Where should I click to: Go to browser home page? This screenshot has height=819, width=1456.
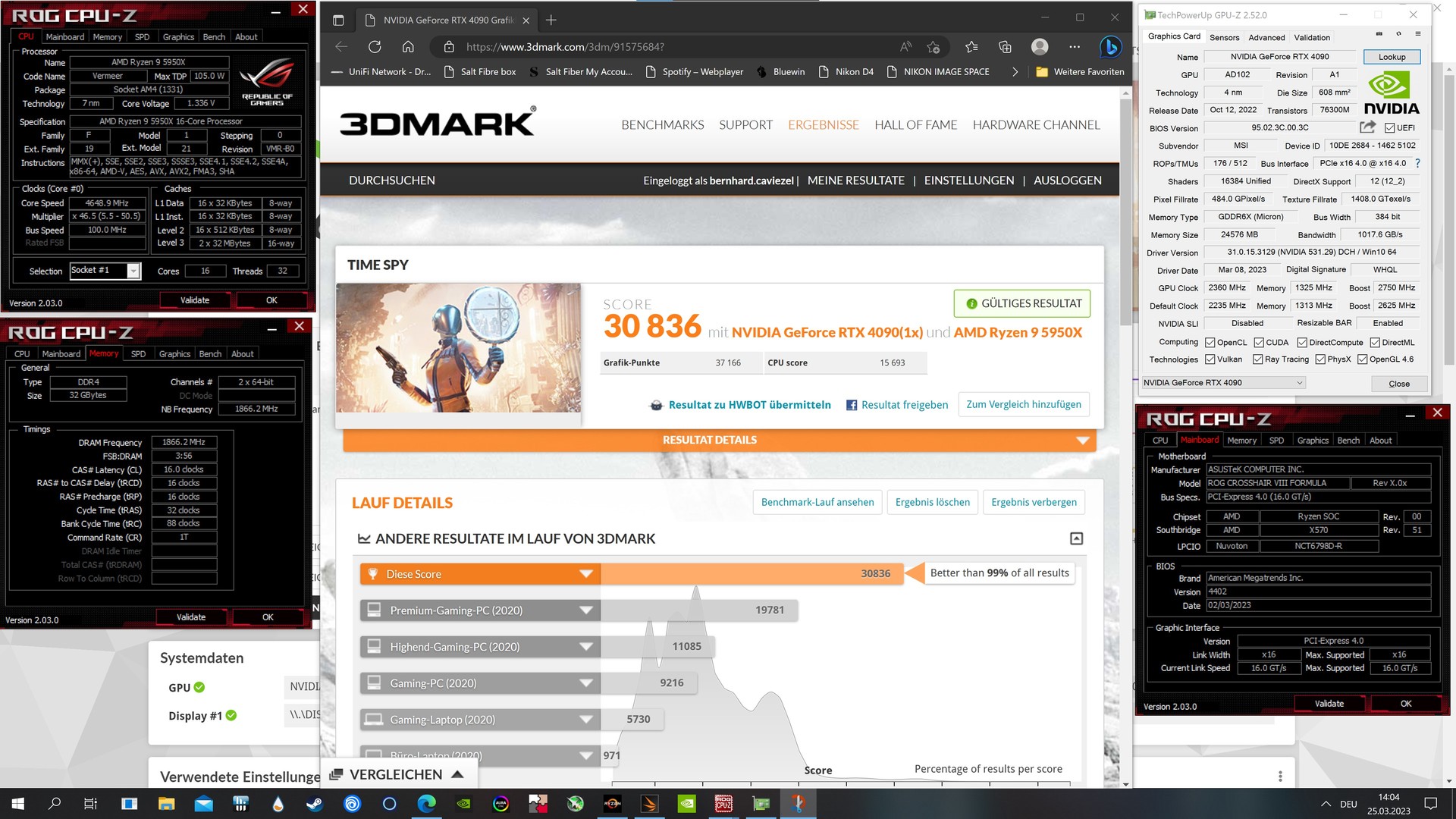[x=408, y=47]
